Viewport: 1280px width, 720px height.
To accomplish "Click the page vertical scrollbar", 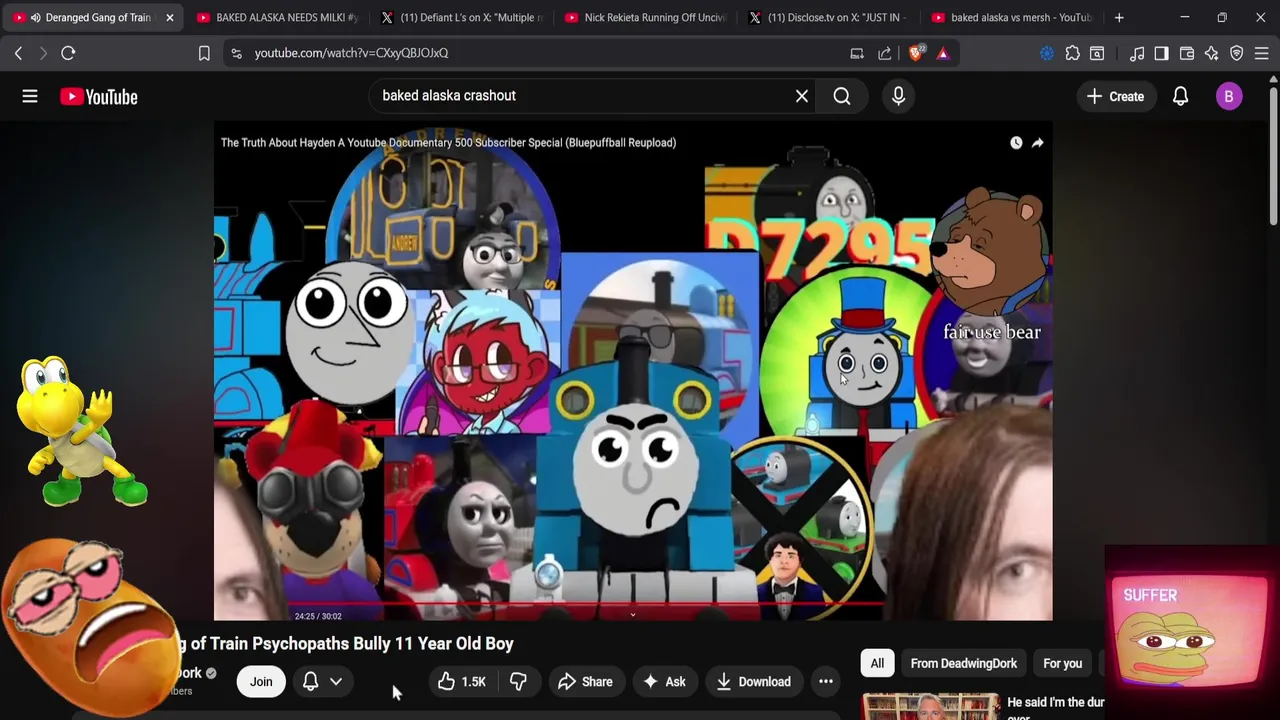I will click(x=1273, y=155).
